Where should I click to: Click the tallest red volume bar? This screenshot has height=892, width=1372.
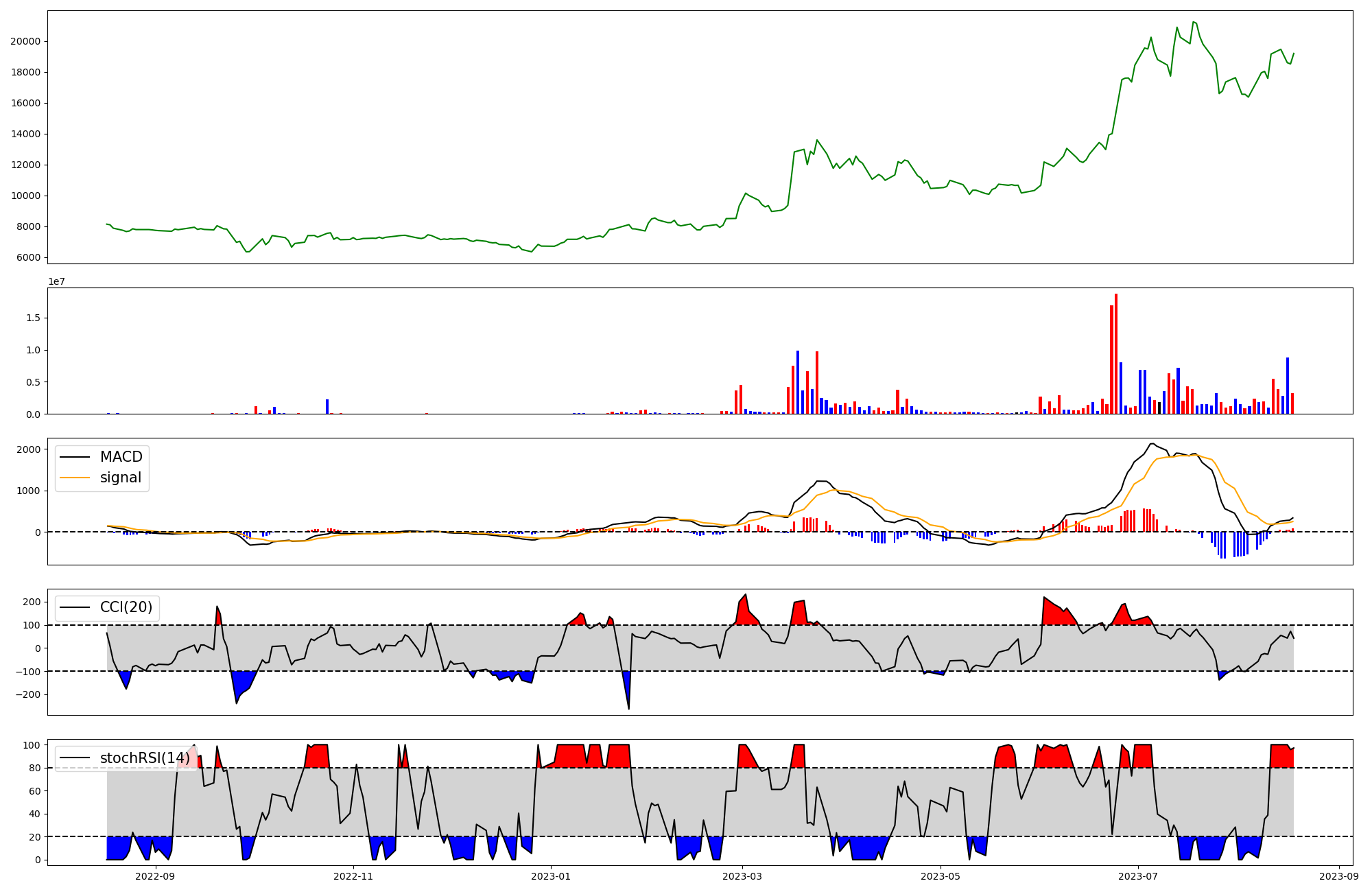pos(1116,353)
